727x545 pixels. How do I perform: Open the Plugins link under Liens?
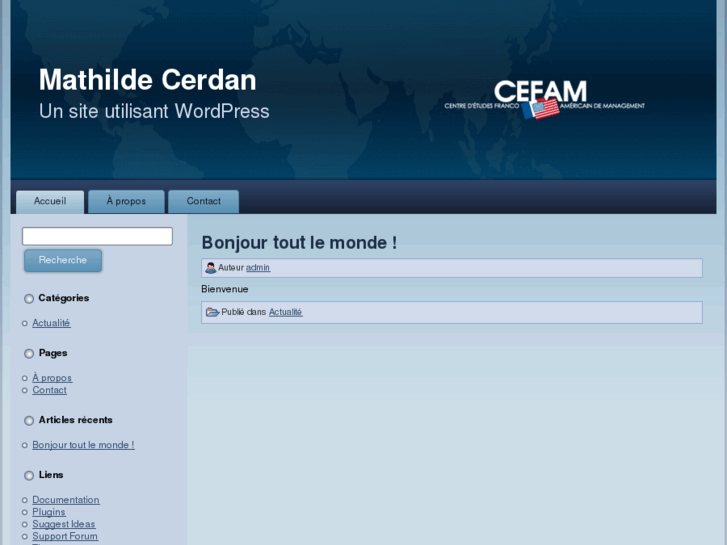coord(49,512)
